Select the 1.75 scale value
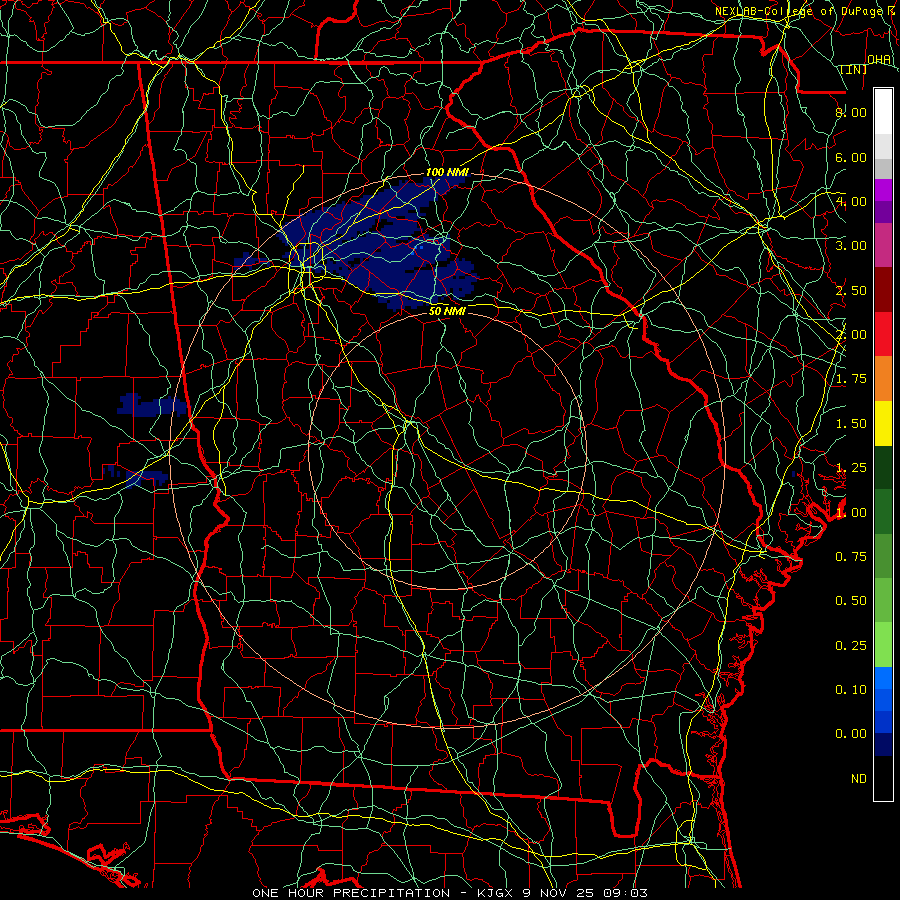Screen dimensions: 900x900 851,379
